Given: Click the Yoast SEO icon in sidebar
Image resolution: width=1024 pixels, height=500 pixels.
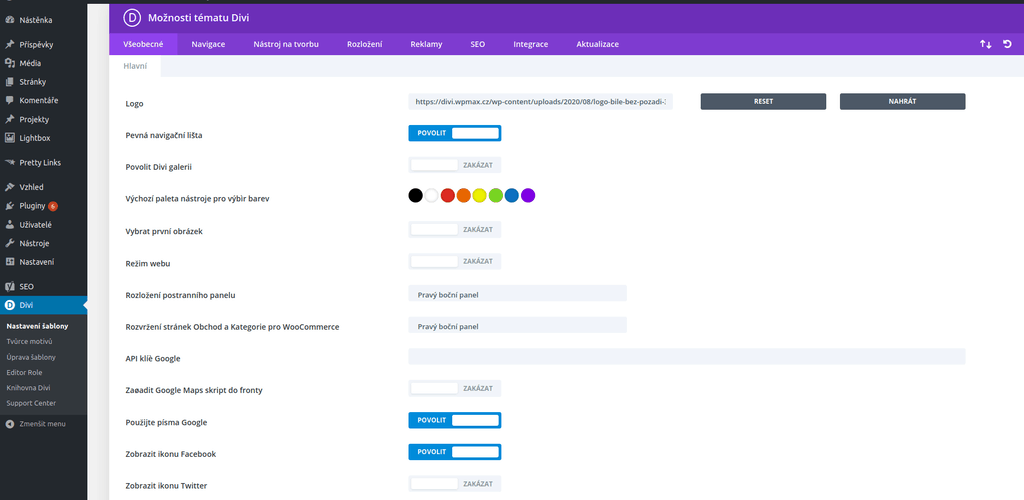Looking at the screenshot, I should (10, 287).
